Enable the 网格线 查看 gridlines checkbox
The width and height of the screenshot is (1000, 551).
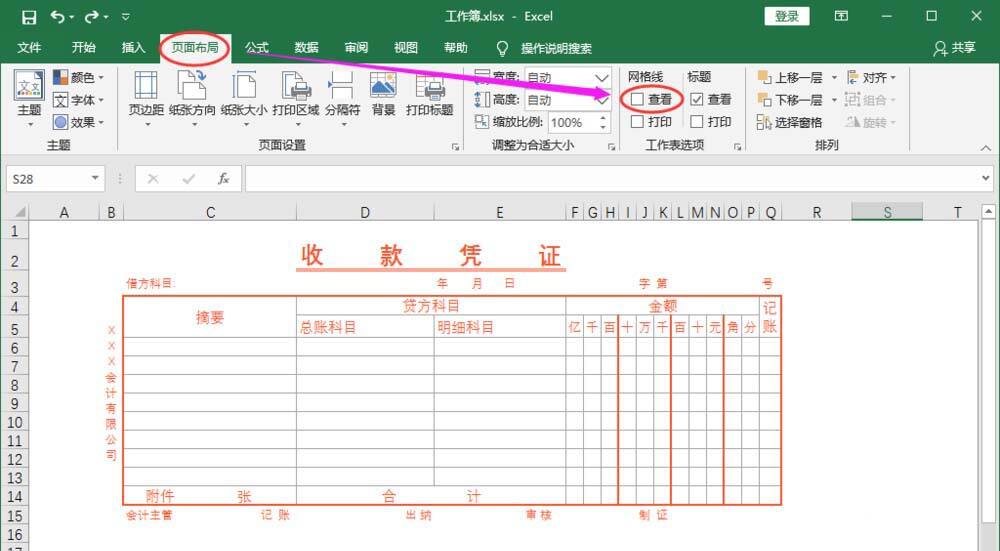click(637, 99)
